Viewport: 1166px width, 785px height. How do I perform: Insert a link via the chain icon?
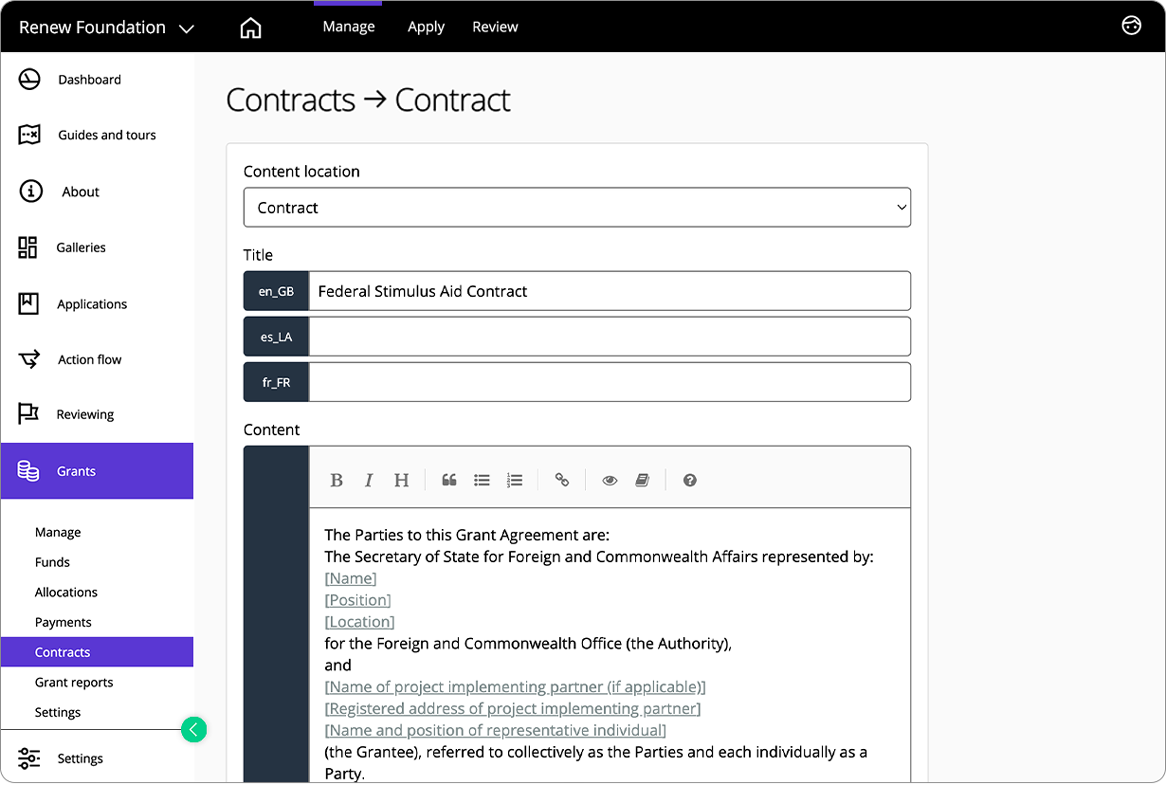(562, 481)
